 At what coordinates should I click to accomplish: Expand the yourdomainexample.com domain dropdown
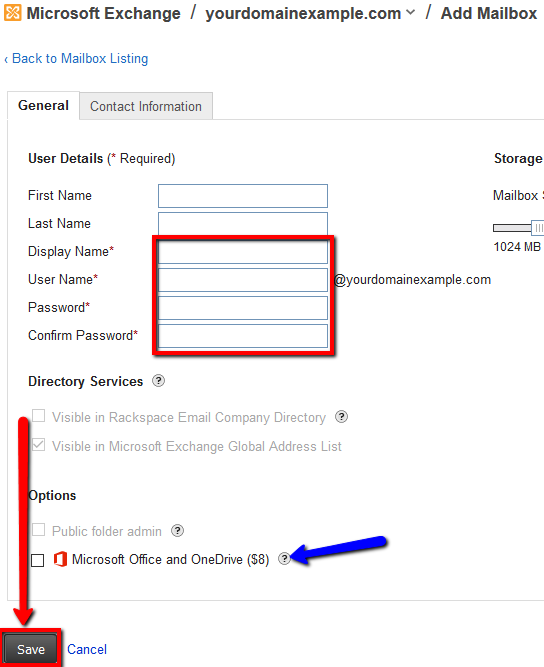pyautogui.click(x=410, y=13)
